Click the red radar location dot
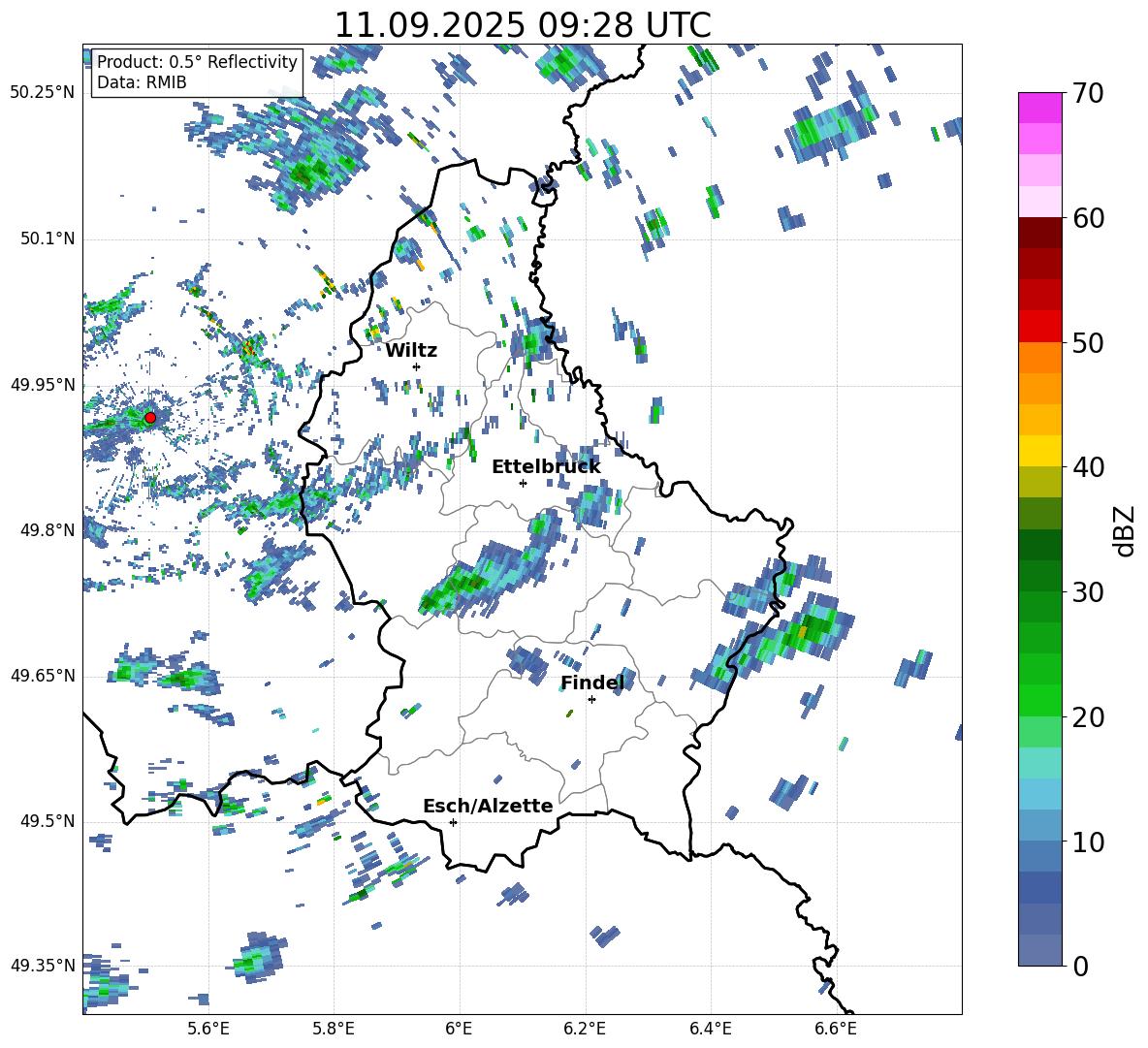Viewport: 1148px width, 1048px height. click(150, 417)
